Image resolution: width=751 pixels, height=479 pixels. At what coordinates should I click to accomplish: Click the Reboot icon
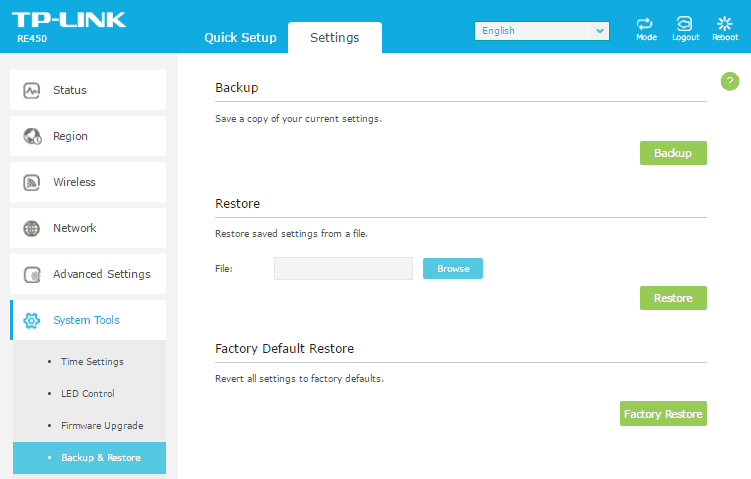pyautogui.click(x=725, y=24)
